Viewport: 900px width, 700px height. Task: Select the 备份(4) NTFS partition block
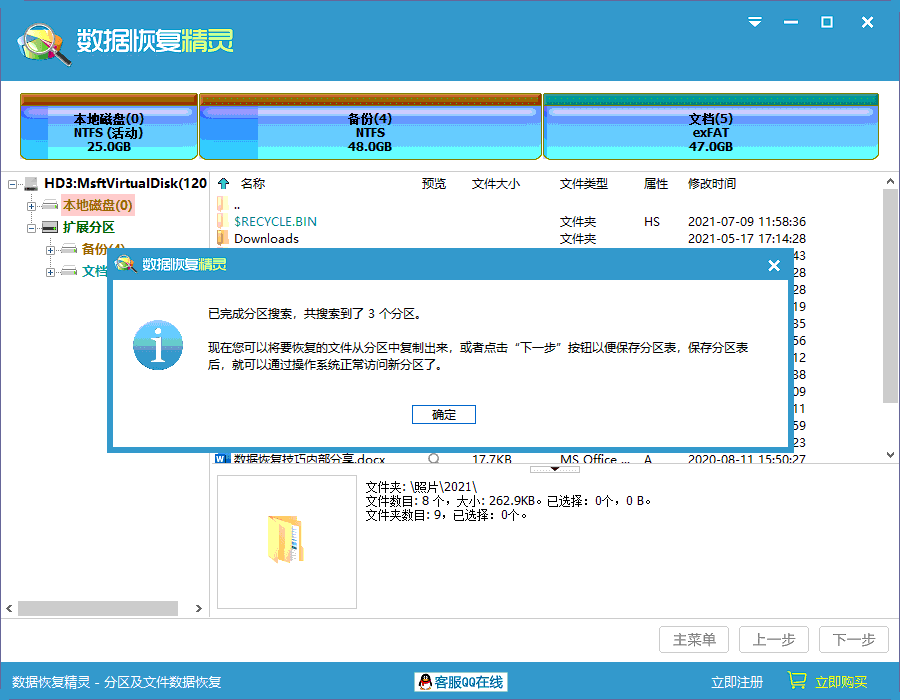[370, 126]
